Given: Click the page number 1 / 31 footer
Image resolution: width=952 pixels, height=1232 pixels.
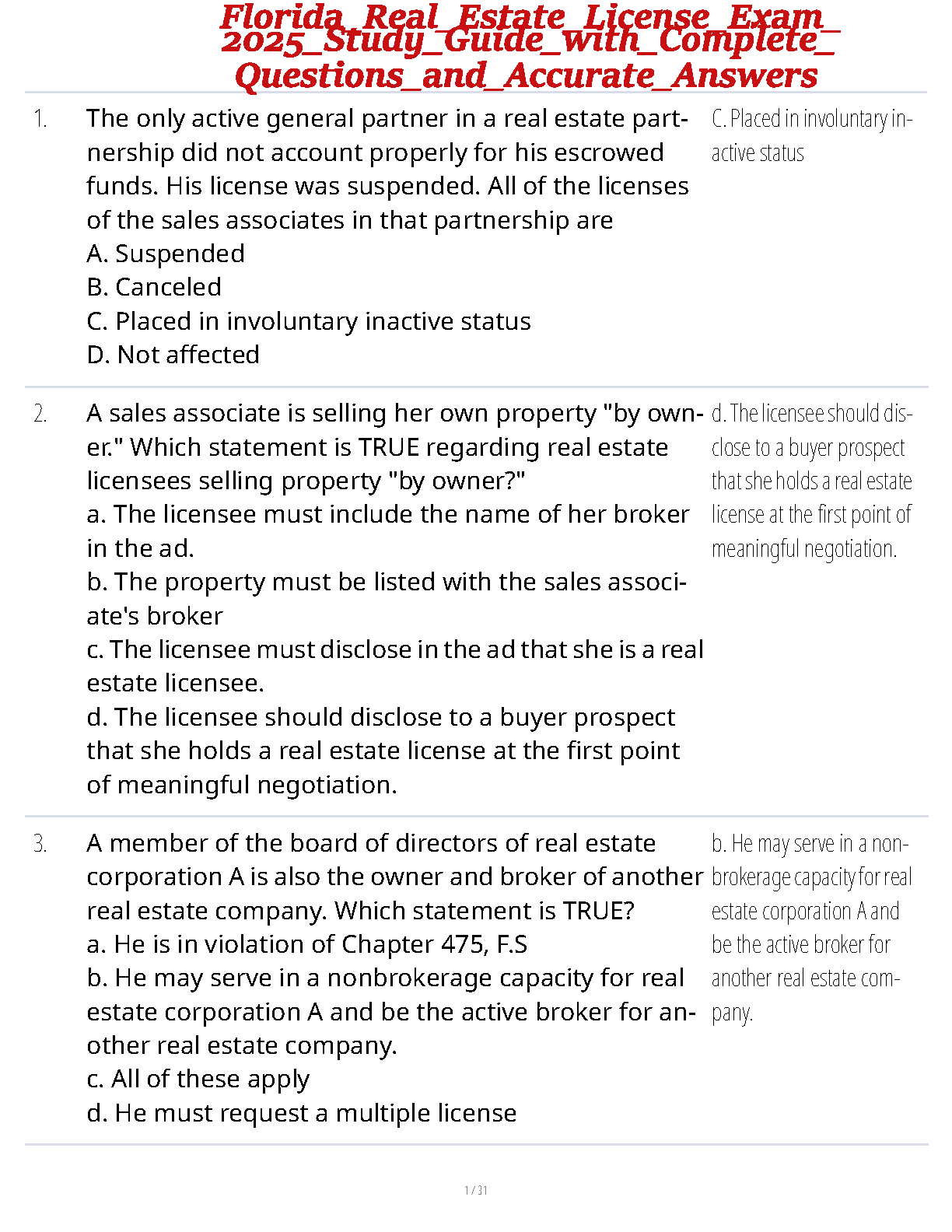Looking at the screenshot, I should point(476,1190).
